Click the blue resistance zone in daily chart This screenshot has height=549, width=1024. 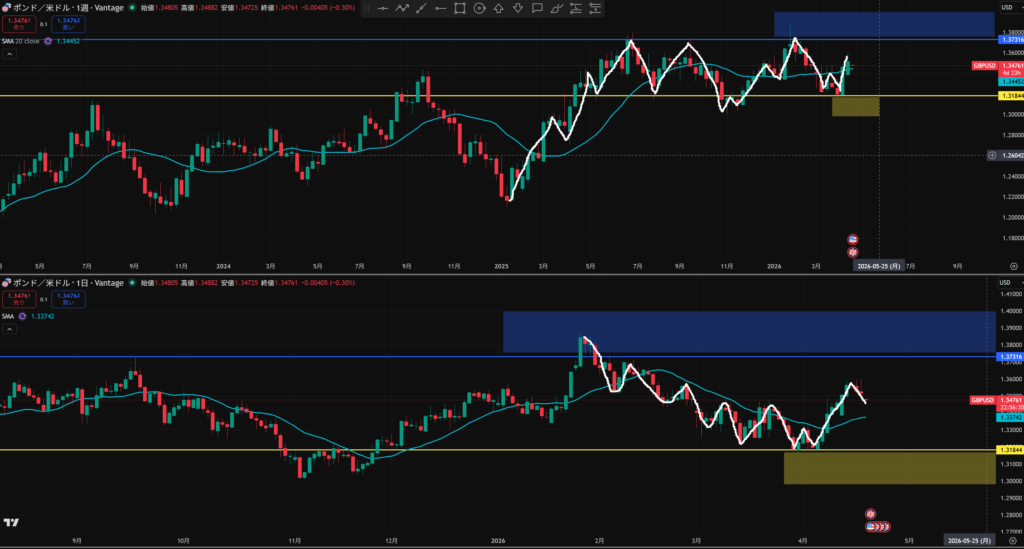(x=748, y=331)
